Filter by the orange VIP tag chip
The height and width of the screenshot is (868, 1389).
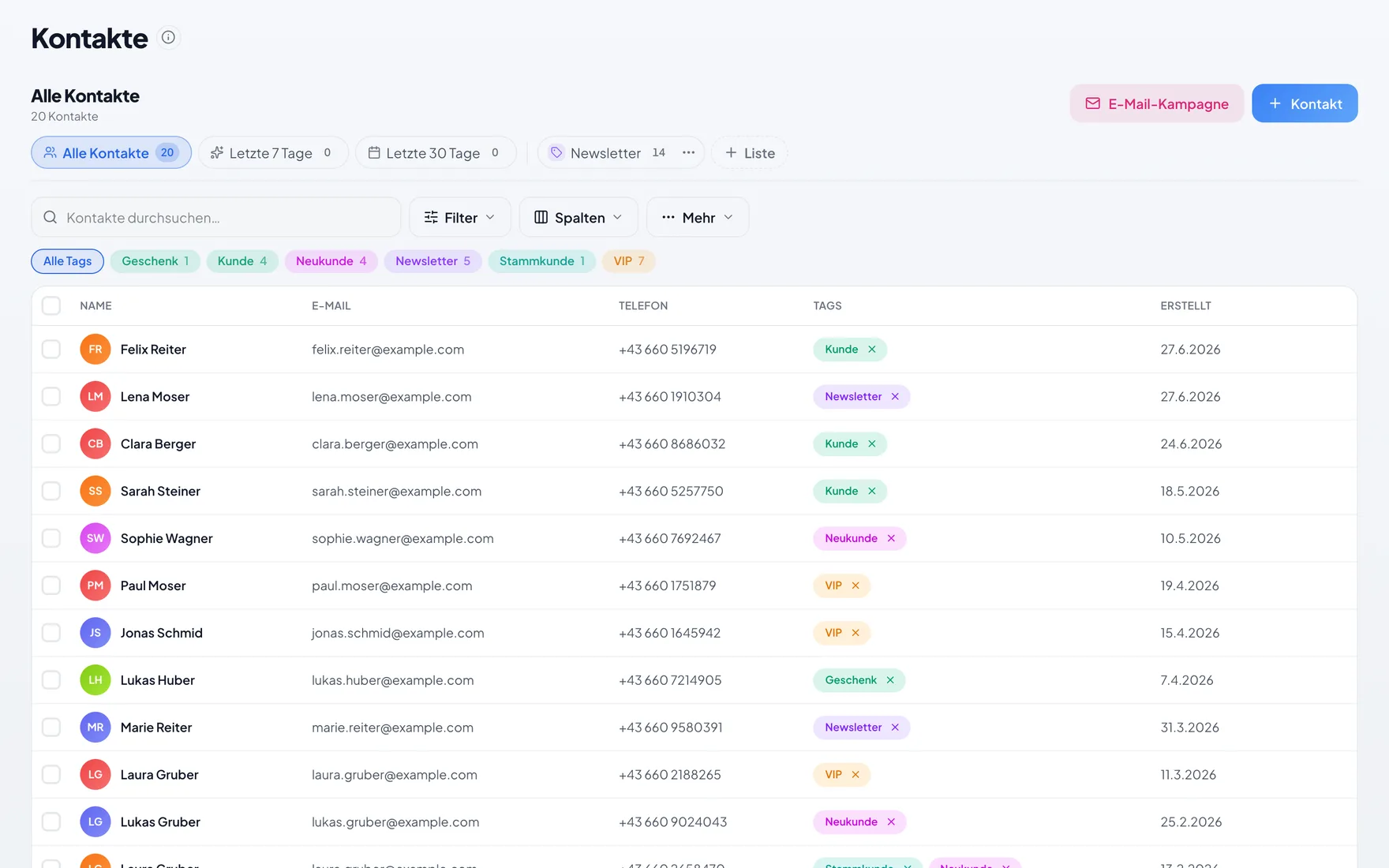point(629,261)
